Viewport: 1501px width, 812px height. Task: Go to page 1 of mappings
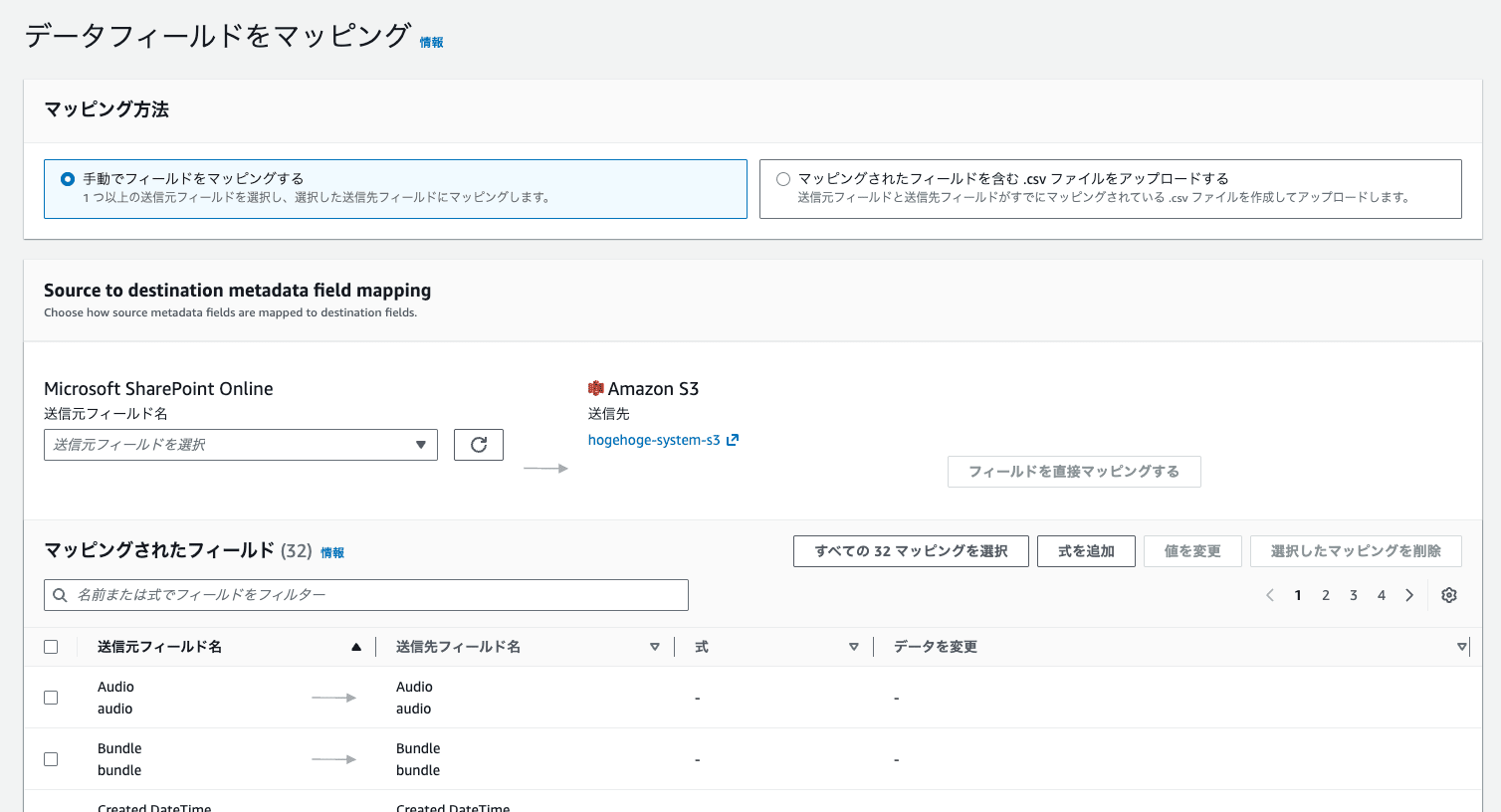tap(1298, 595)
